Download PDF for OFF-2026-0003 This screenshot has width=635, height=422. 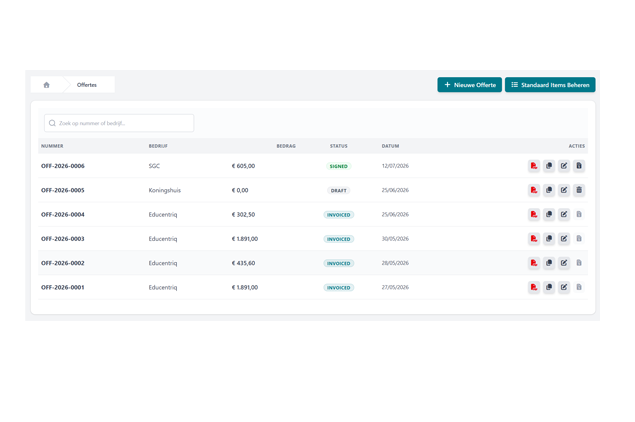tap(534, 239)
